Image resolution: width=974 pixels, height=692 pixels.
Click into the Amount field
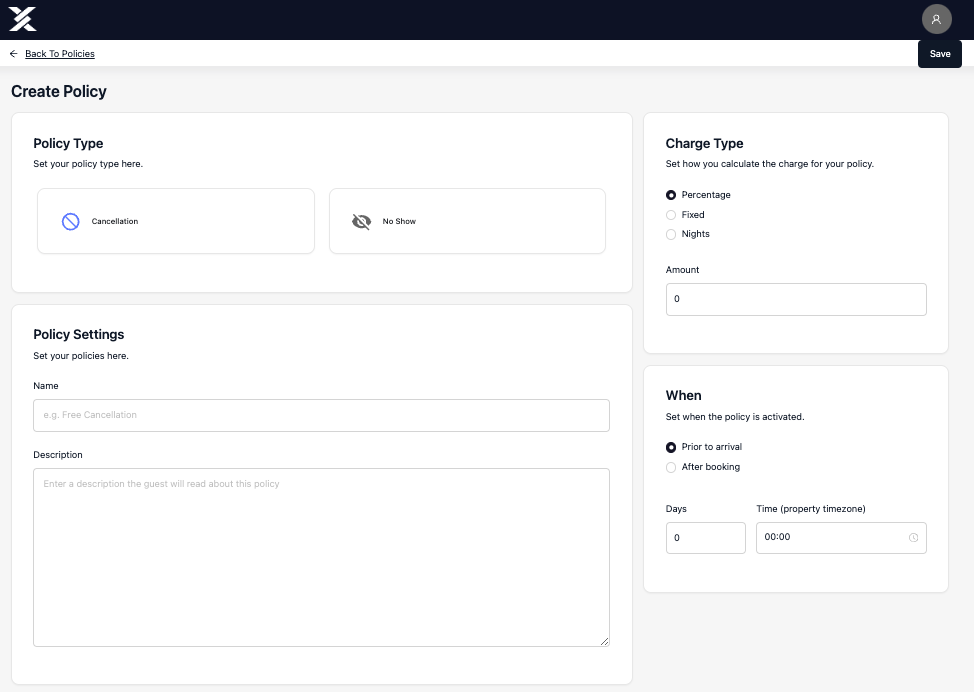[796, 299]
